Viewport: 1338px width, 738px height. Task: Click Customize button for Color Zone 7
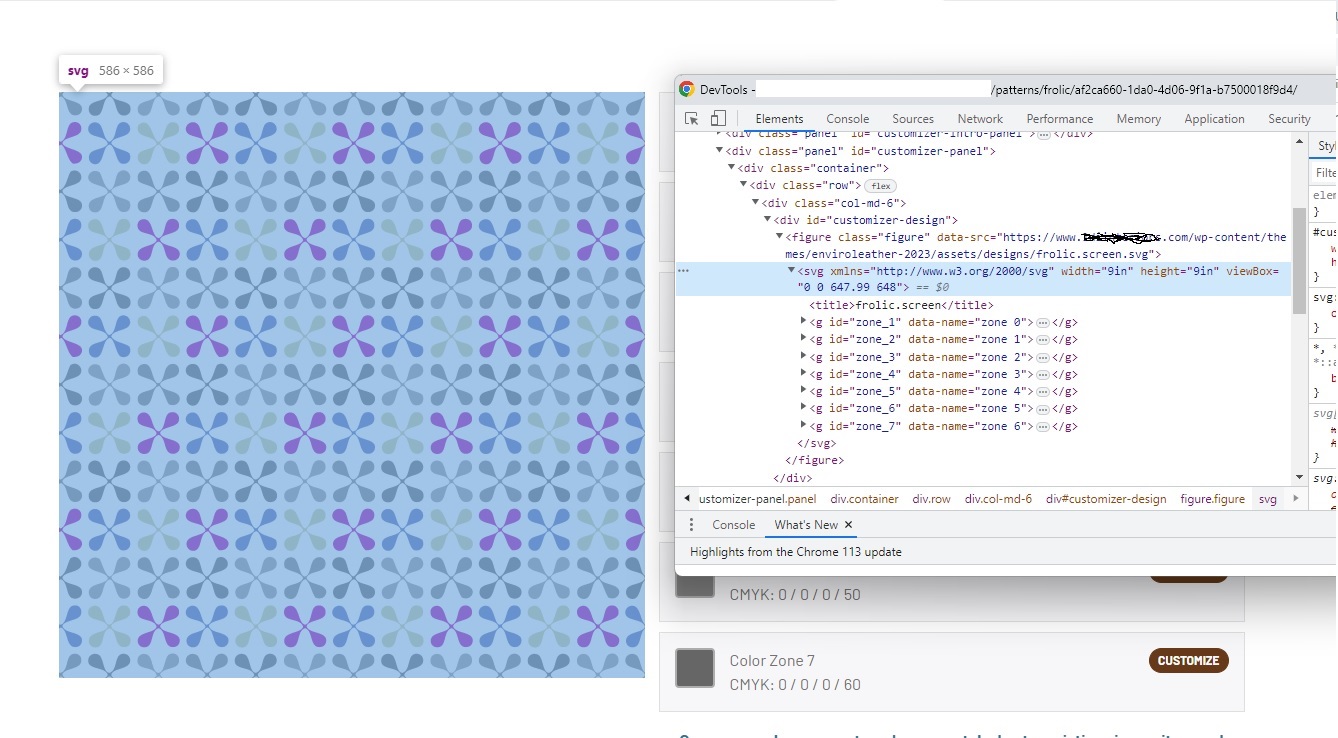point(1188,661)
